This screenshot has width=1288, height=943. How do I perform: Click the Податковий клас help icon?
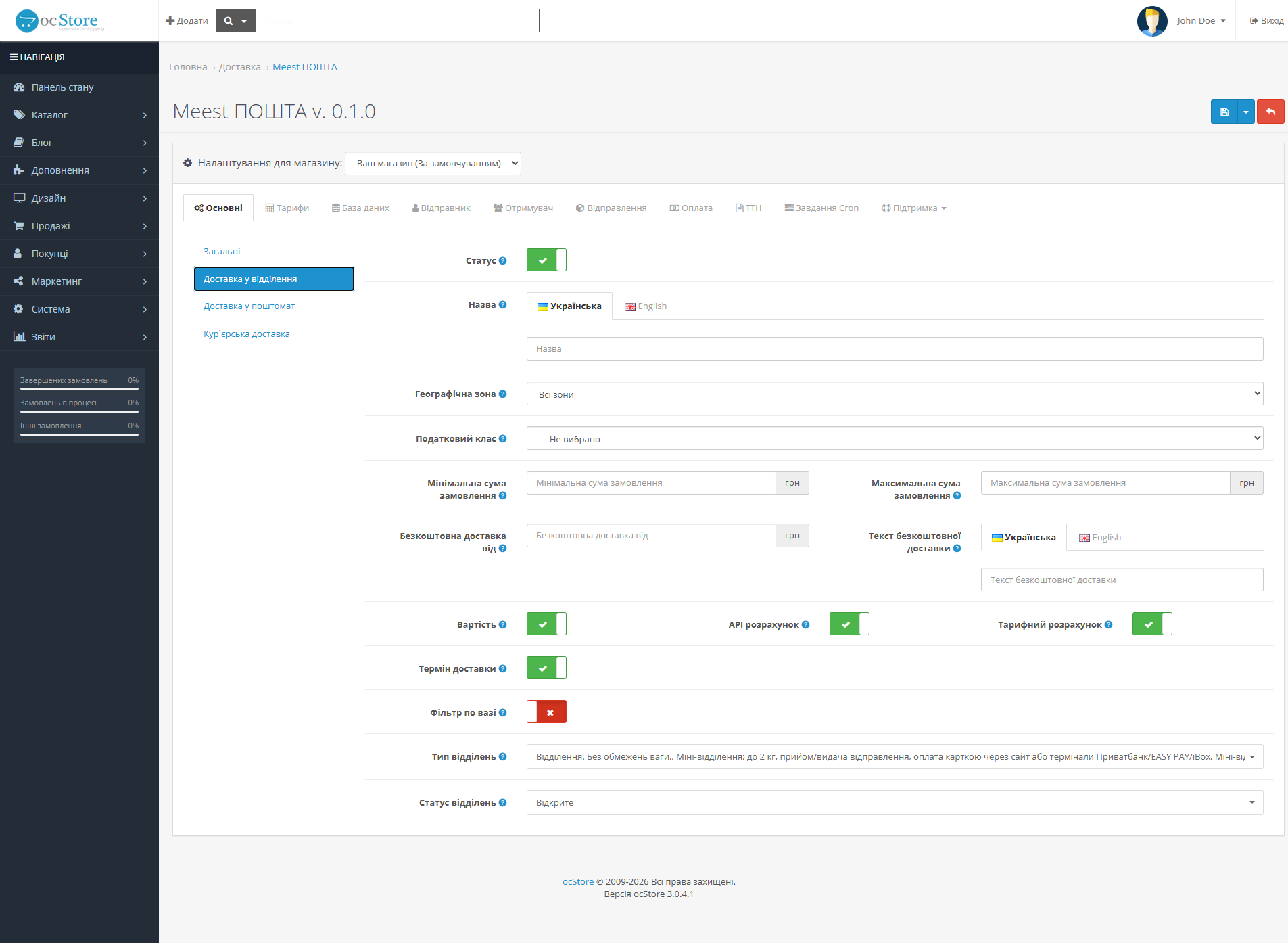502,438
